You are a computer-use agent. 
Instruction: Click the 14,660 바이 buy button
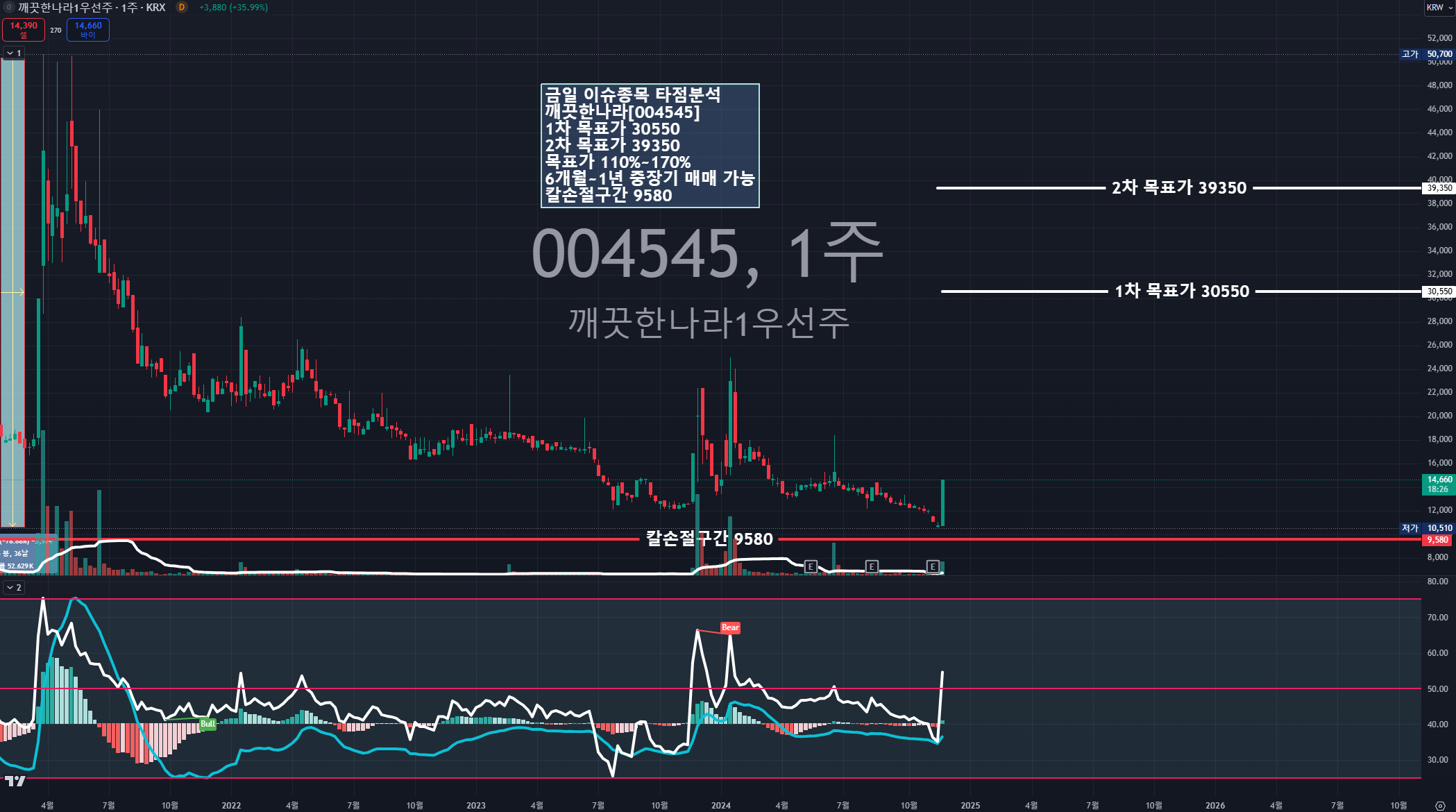[88, 30]
